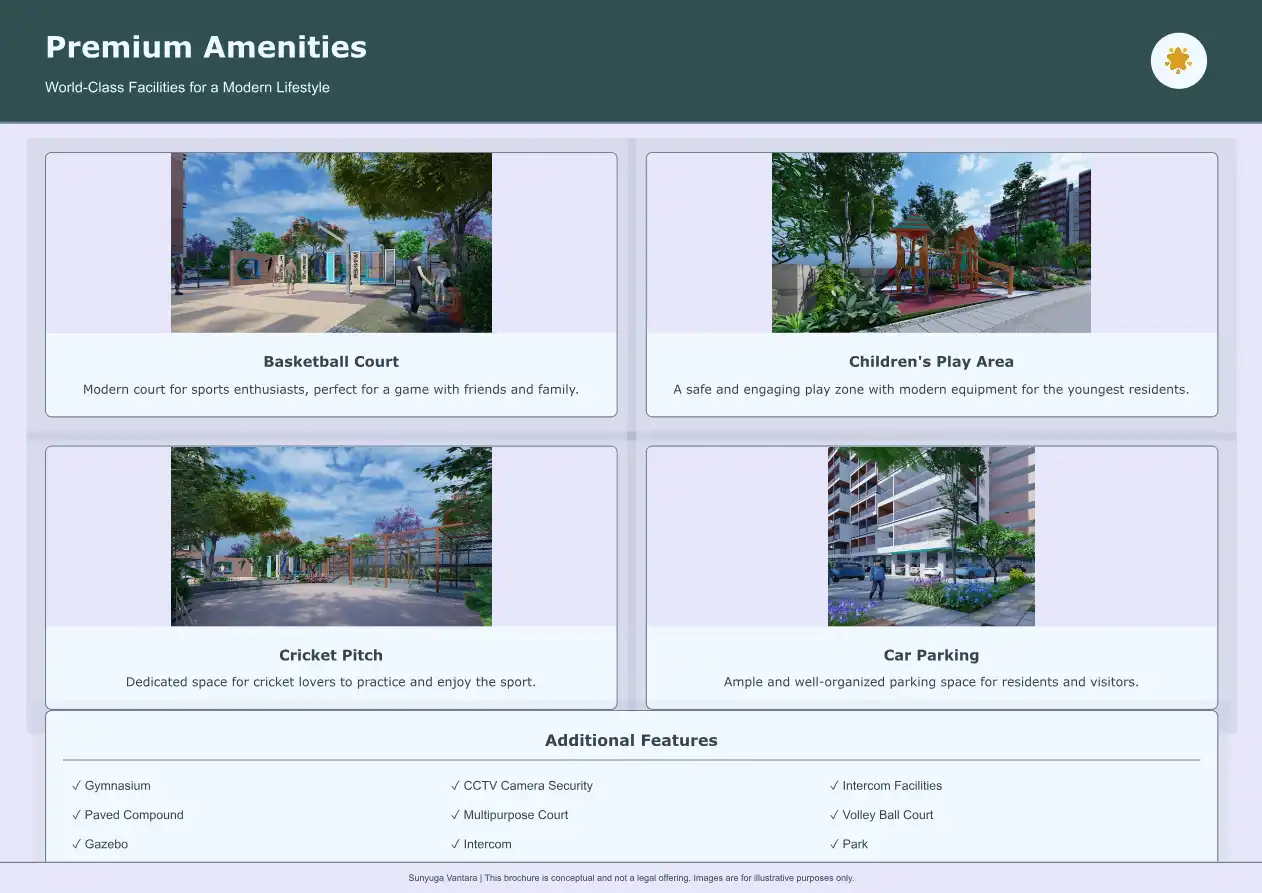Select the Cricket Pitch heading

point(331,655)
